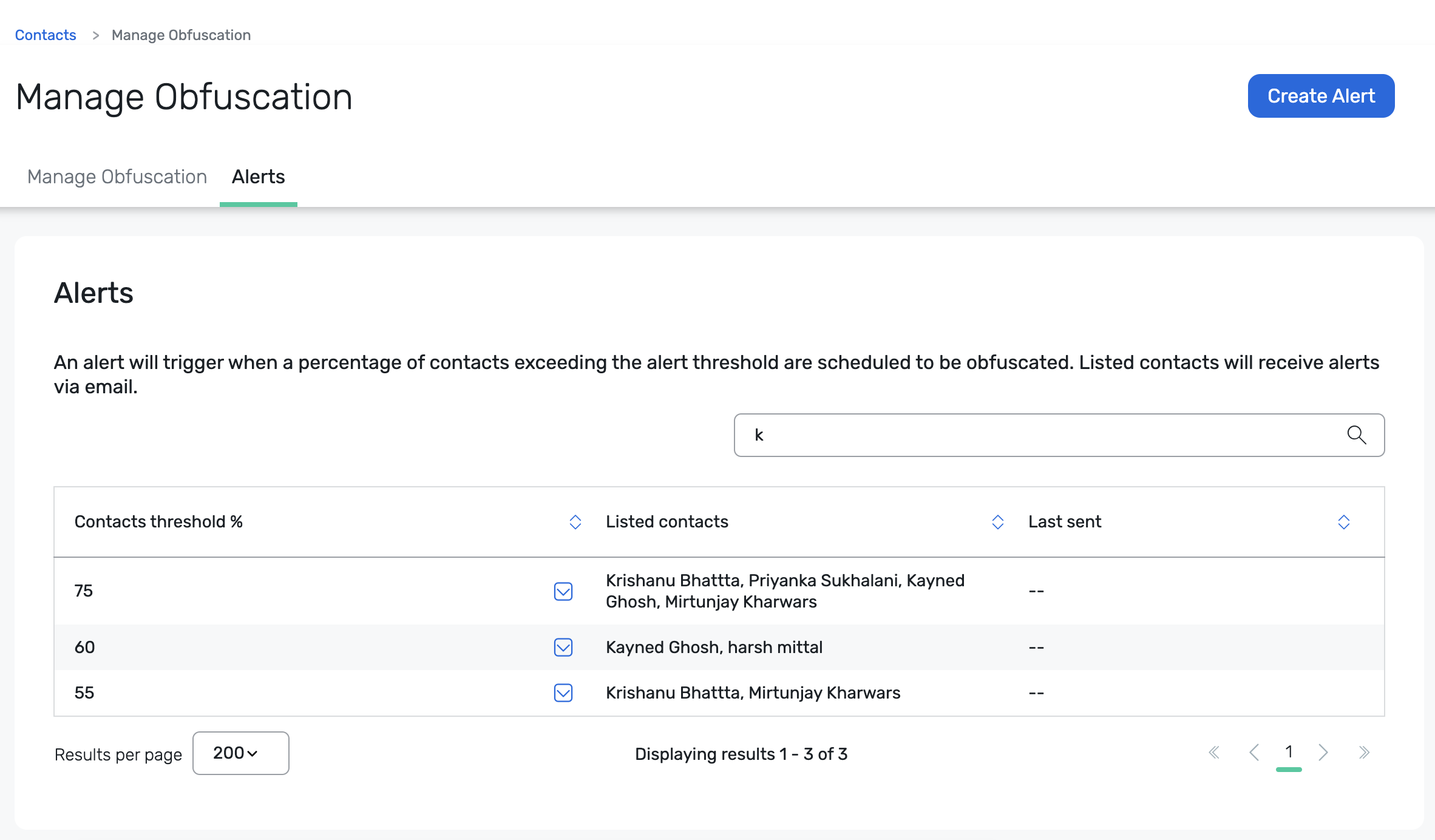
Task: Go to previous page of results
Action: 1254,753
